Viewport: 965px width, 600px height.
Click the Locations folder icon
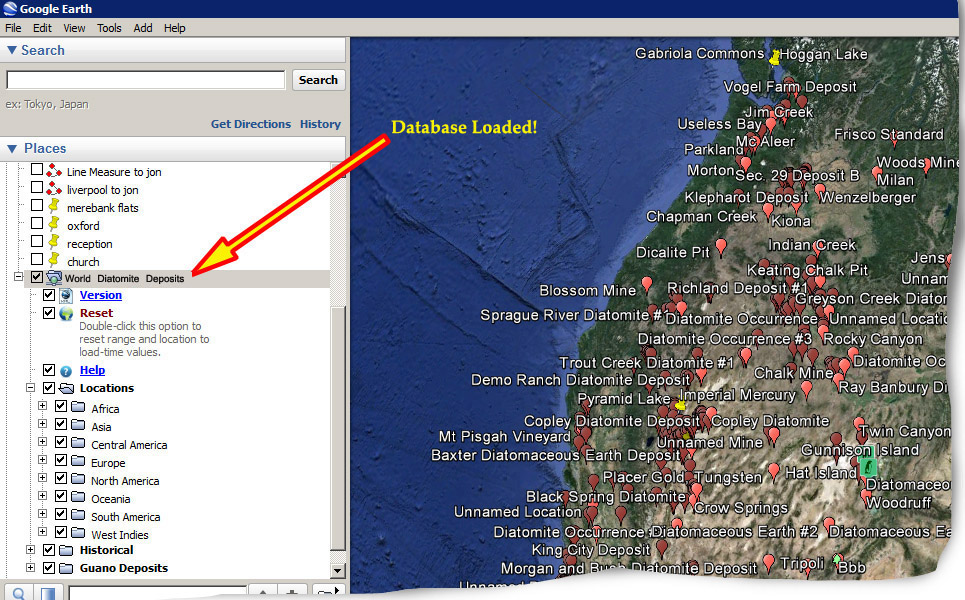pos(66,388)
